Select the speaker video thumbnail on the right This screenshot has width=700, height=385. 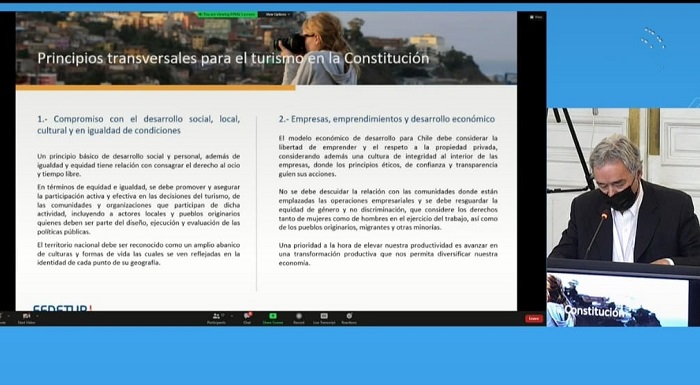(623, 187)
